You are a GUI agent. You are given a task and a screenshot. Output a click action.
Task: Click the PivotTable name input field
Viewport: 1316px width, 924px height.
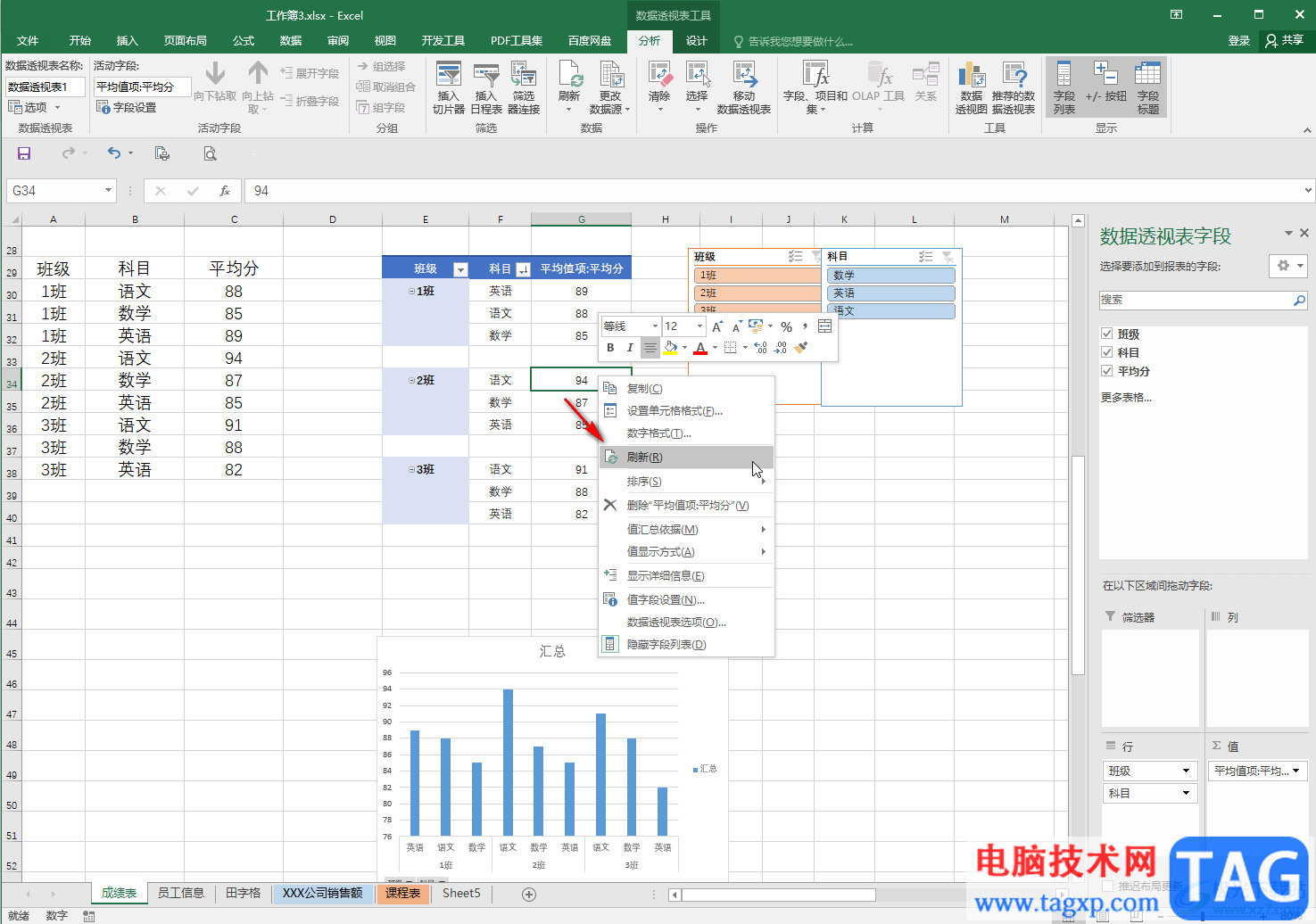pos(46,87)
